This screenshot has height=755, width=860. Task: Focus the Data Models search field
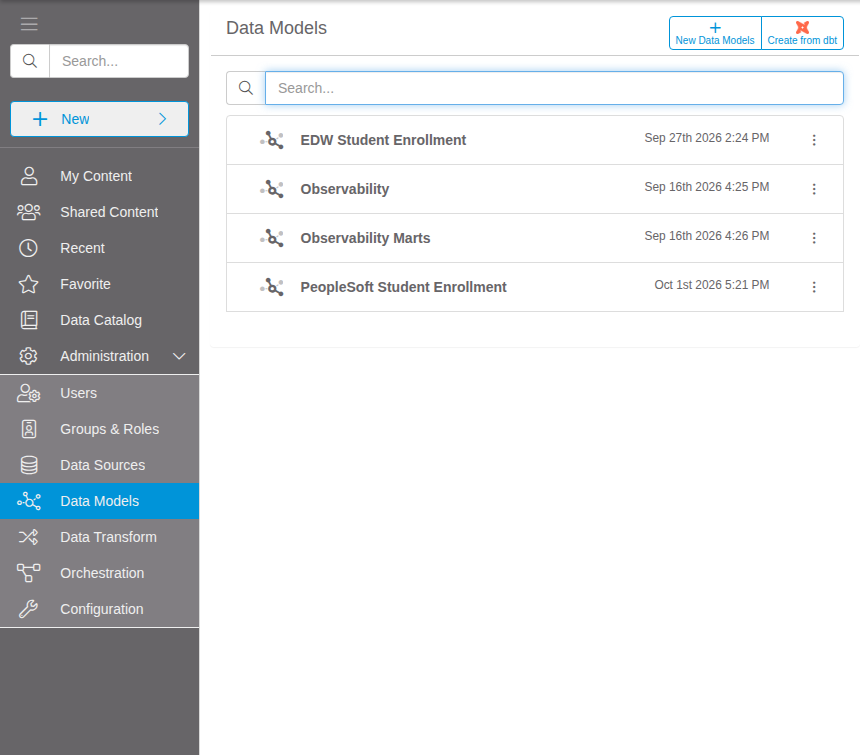pyautogui.click(x=554, y=88)
